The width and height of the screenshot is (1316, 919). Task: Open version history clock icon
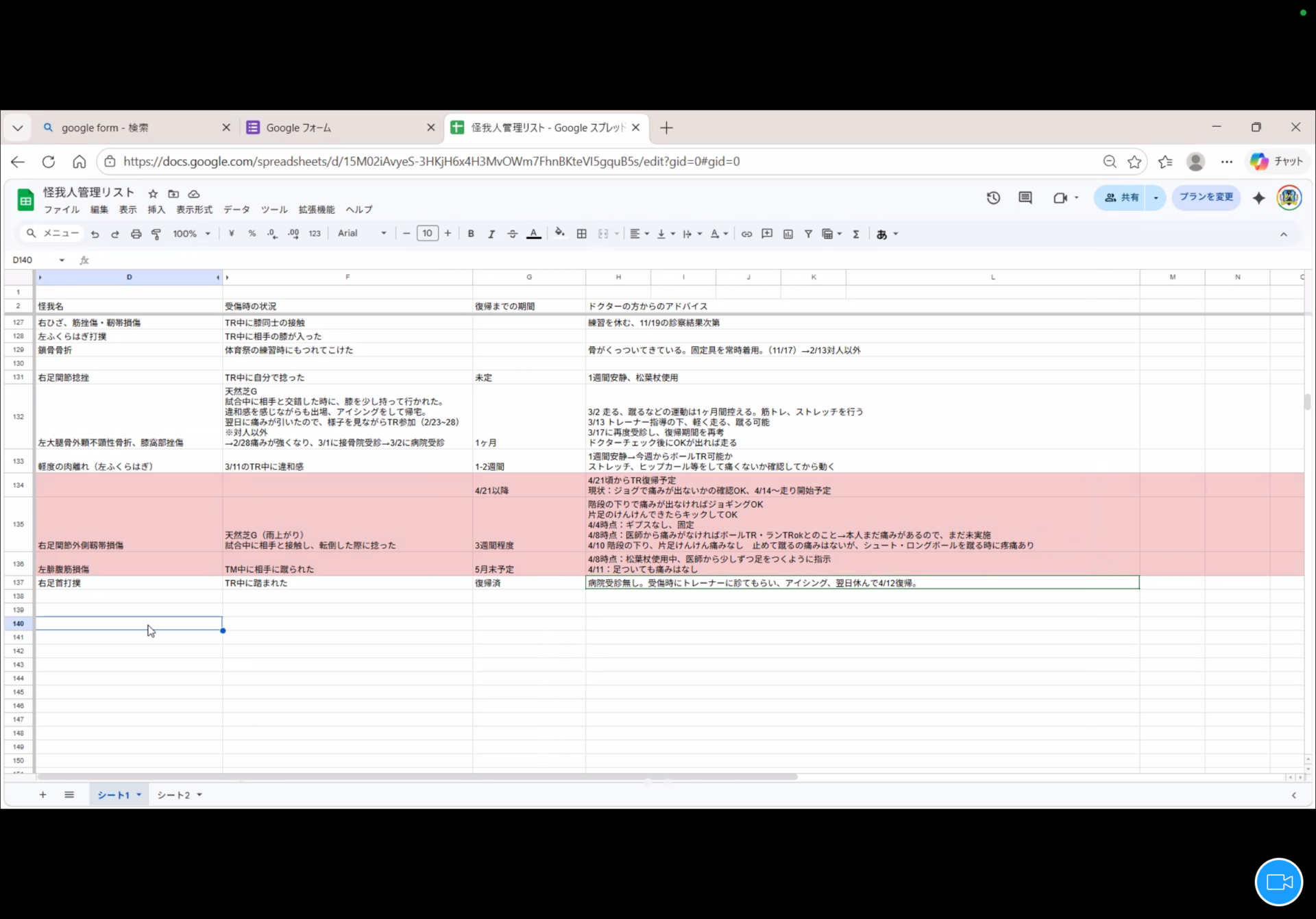pyautogui.click(x=993, y=198)
